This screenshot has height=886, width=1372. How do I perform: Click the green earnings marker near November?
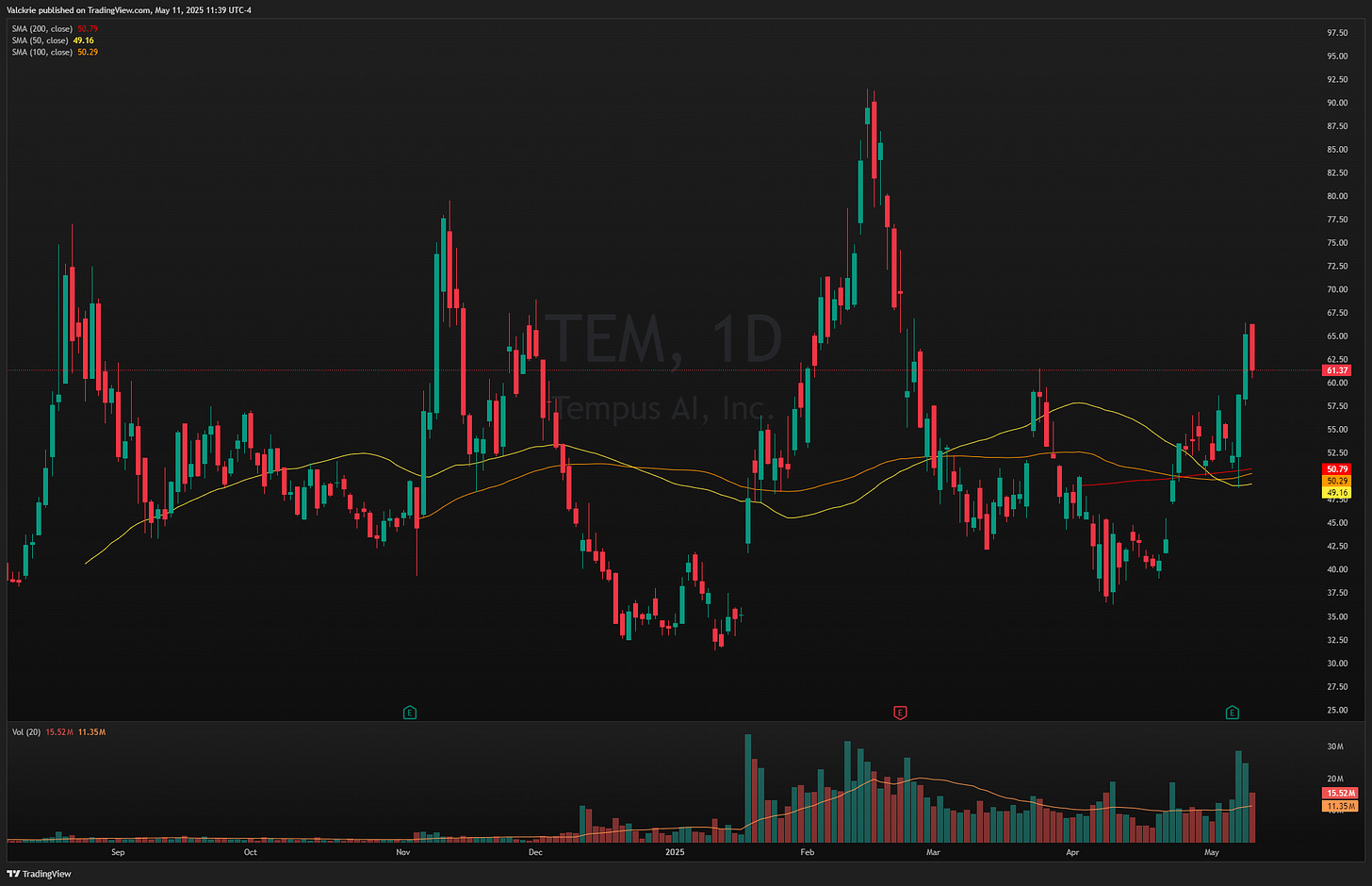[x=409, y=713]
